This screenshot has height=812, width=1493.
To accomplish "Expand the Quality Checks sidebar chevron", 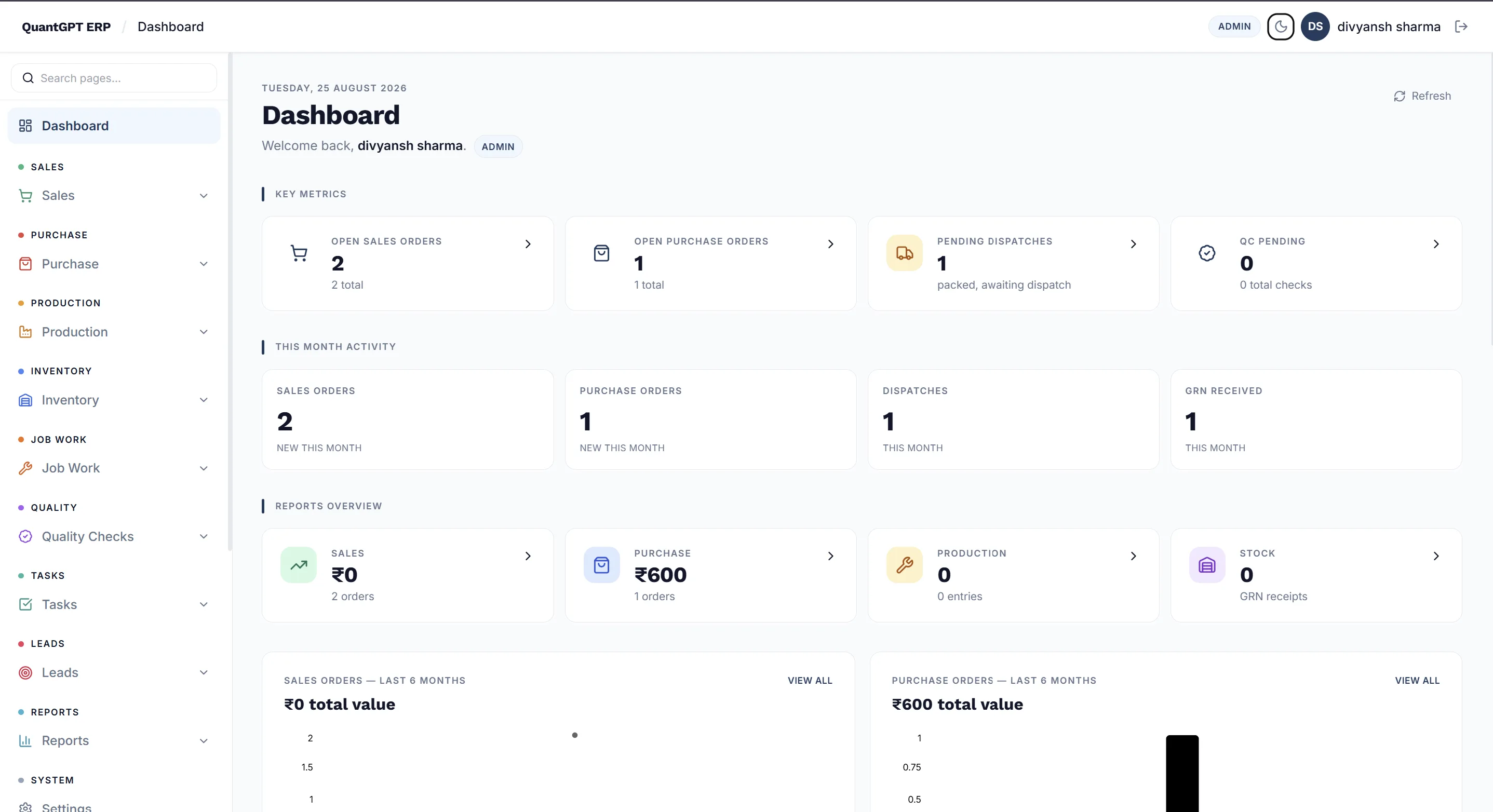I will coord(204,537).
